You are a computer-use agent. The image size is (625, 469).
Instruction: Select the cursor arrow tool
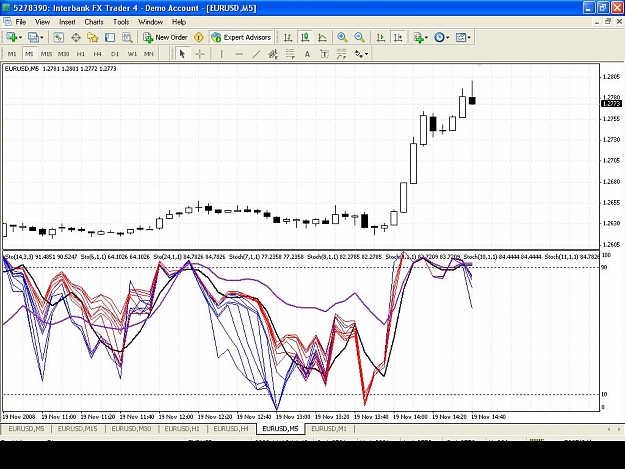coord(183,54)
